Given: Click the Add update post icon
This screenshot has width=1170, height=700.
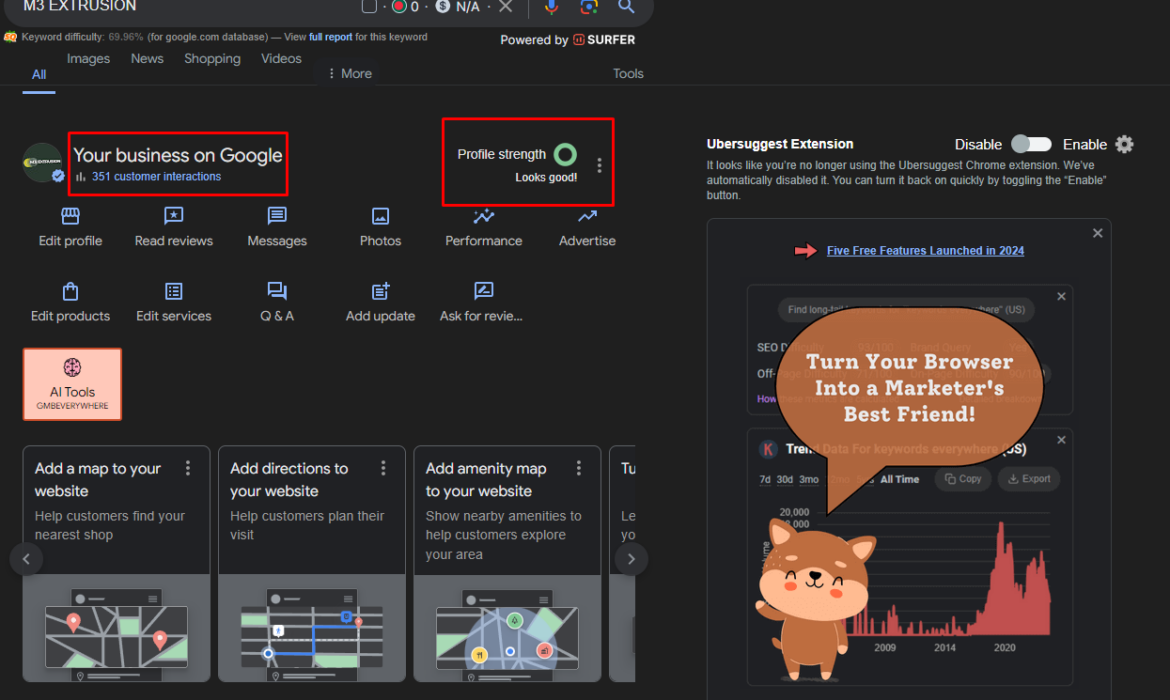Looking at the screenshot, I should pyautogui.click(x=381, y=291).
